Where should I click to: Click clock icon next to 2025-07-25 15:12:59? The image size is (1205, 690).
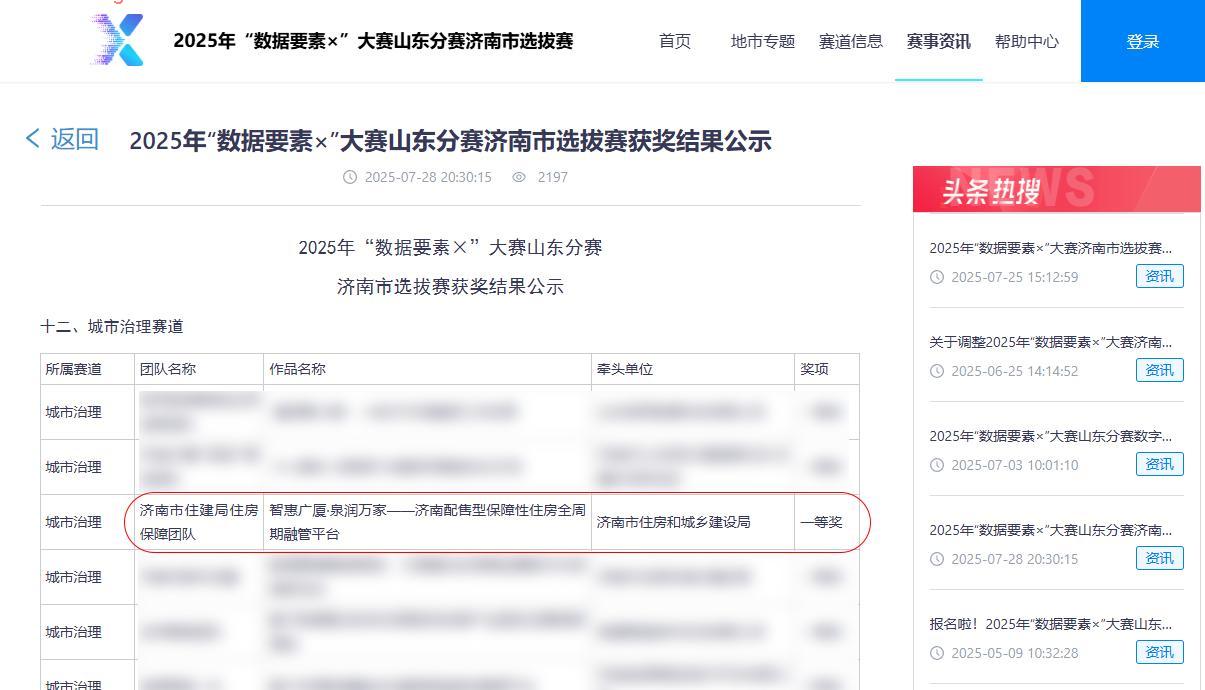pyautogui.click(x=937, y=277)
